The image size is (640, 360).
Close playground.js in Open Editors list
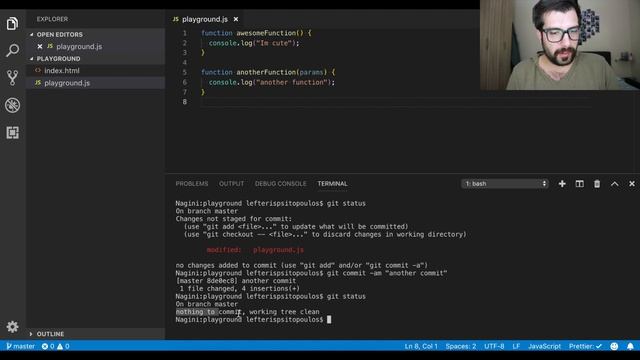tap(40, 47)
